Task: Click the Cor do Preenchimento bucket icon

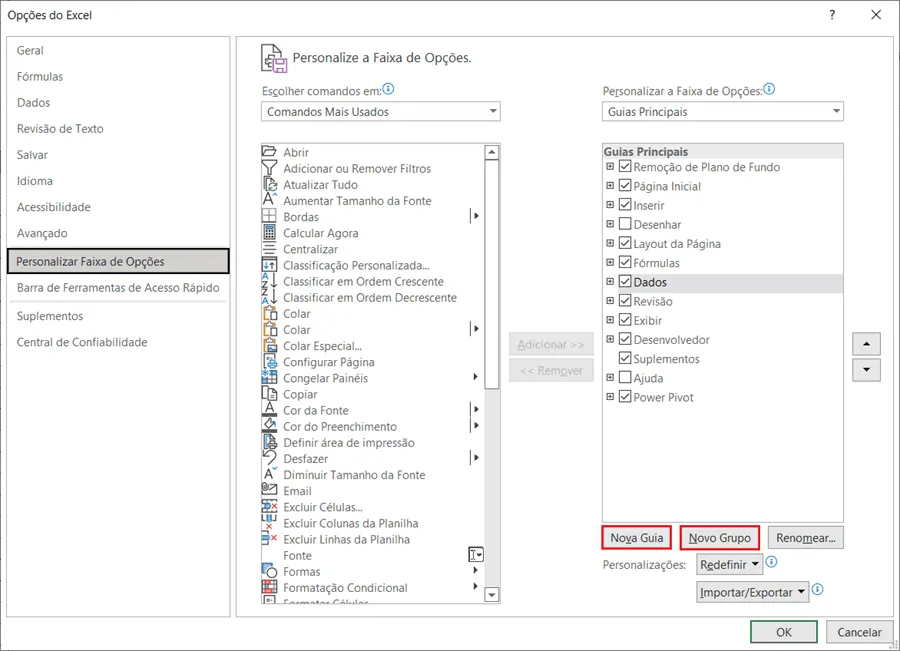Action: (269, 425)
